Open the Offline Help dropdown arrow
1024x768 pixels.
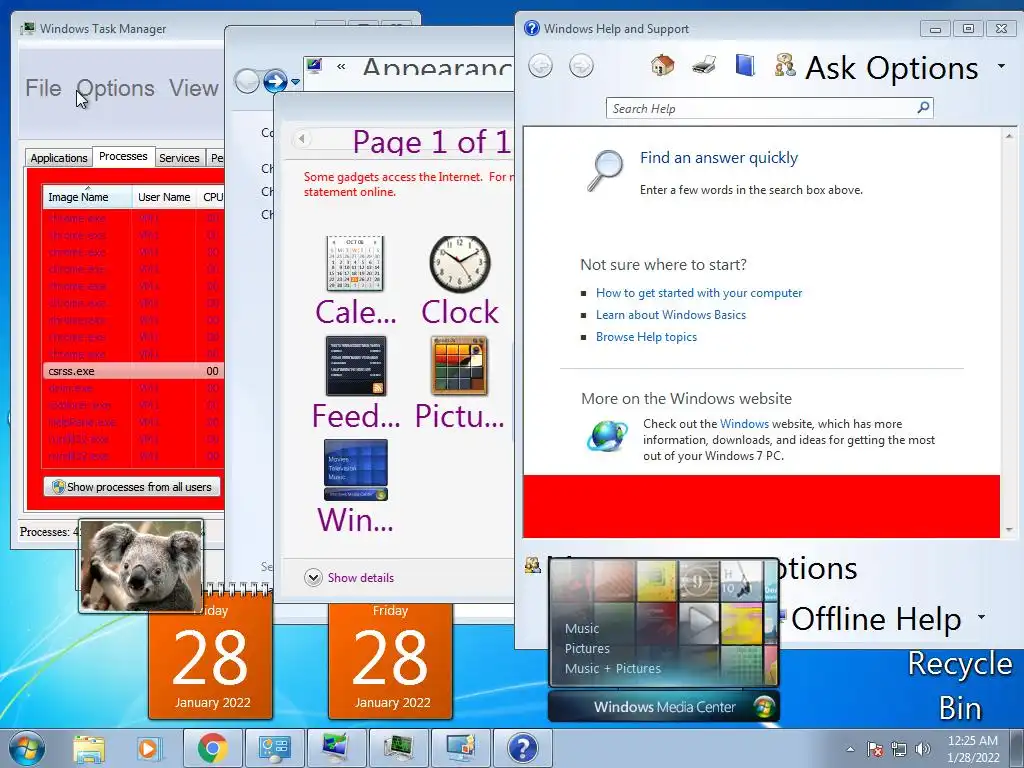pos(981,616)
